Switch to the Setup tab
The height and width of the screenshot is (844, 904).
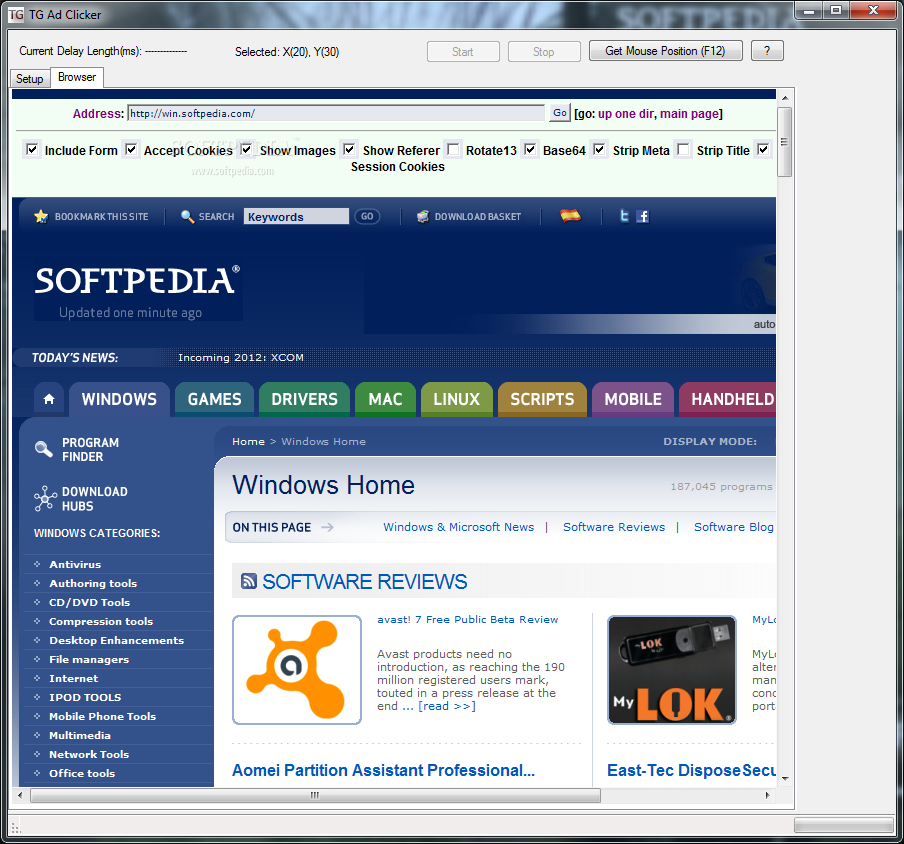tap(30, 78)
